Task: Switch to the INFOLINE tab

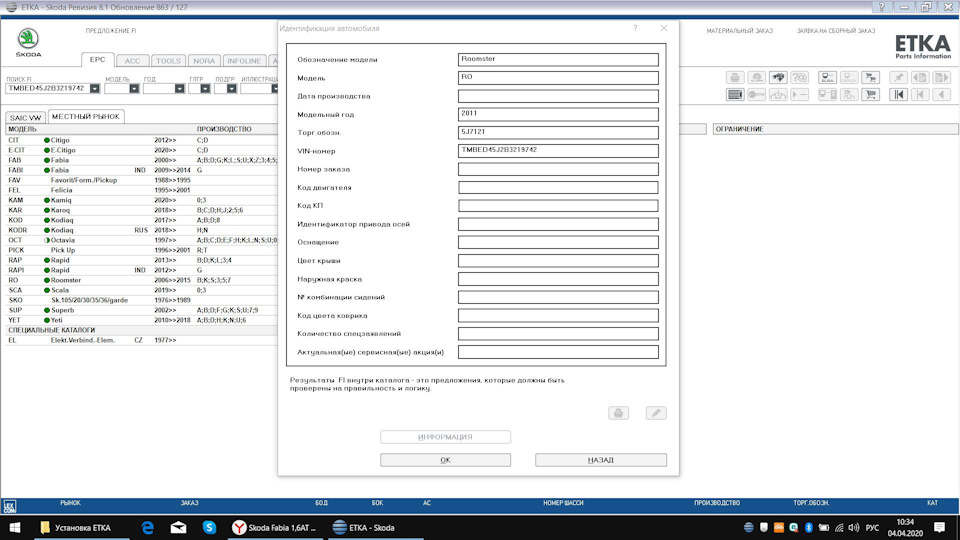Action: pos(244,61)
